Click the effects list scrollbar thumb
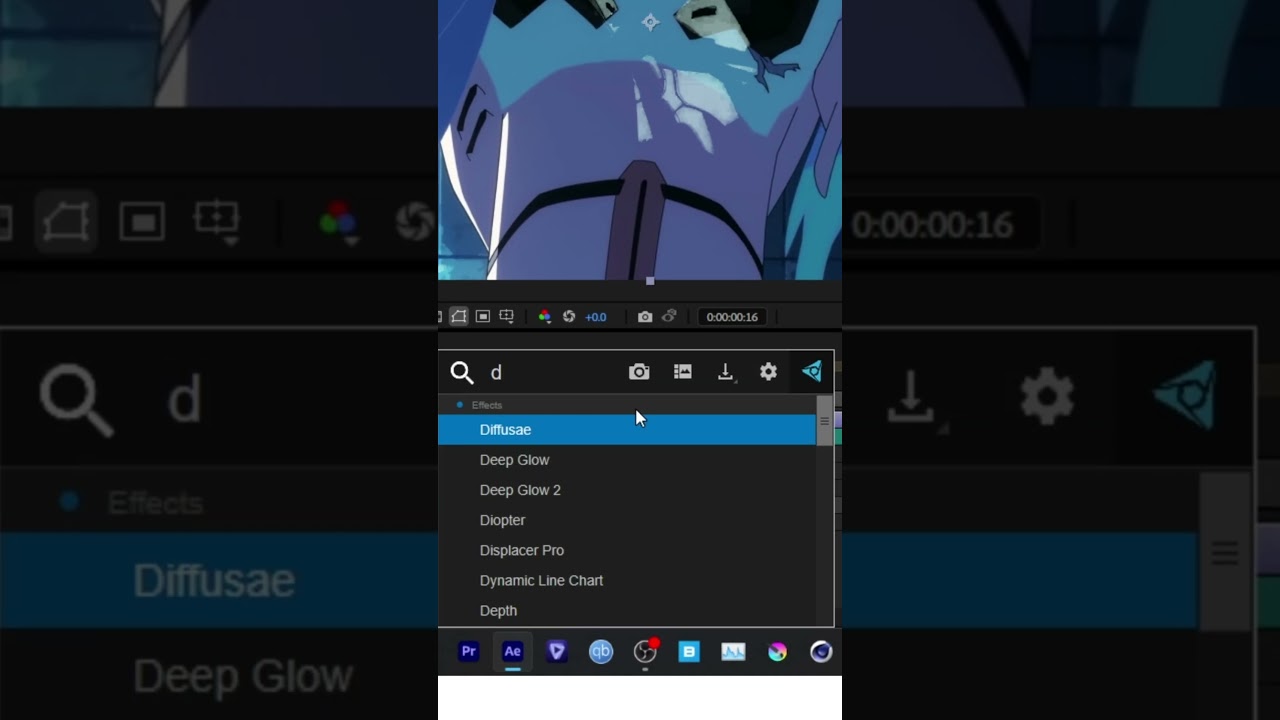1280x720 pixels. [x=825, y=421]
